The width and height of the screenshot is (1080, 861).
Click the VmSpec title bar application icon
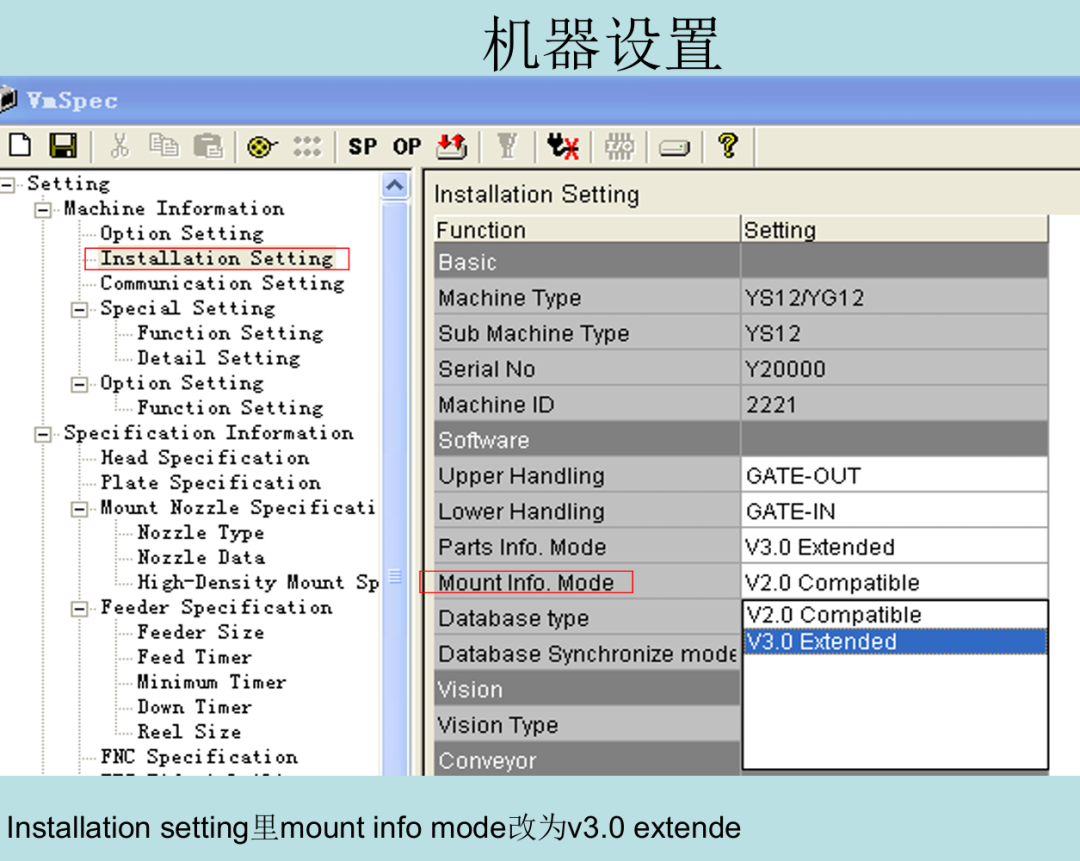click(x=8, y=100)
